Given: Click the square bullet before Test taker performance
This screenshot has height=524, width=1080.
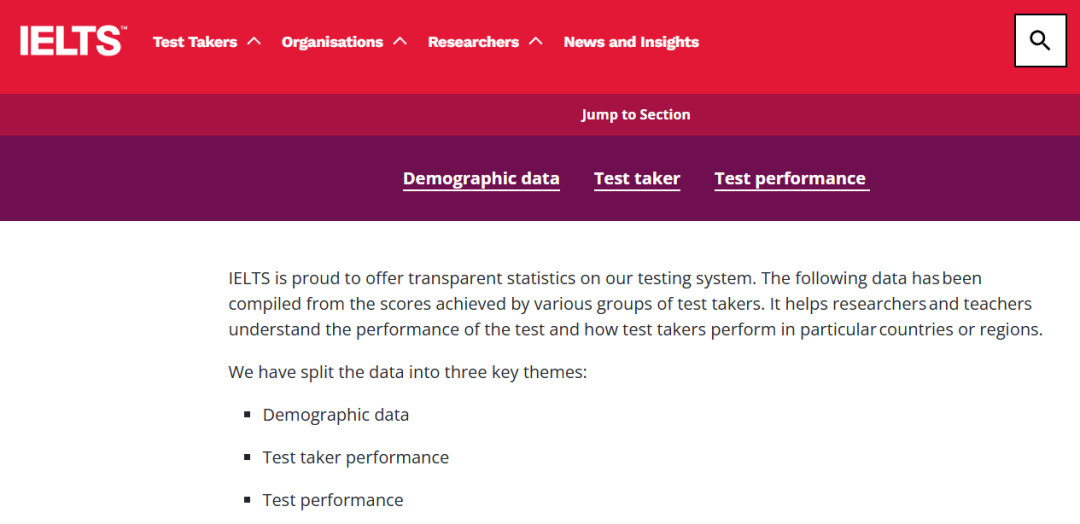Looking at the screenshot, I should [x=247, y=457].
